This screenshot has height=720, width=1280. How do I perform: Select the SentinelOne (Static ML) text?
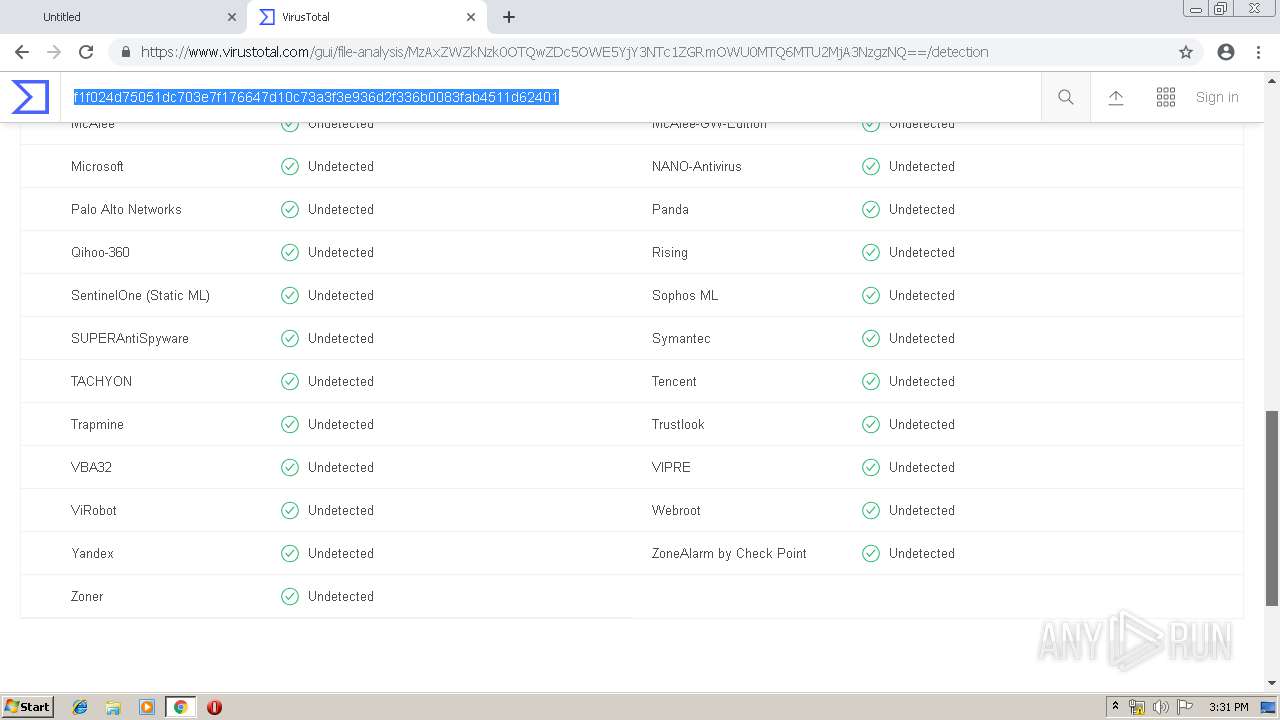140,295
